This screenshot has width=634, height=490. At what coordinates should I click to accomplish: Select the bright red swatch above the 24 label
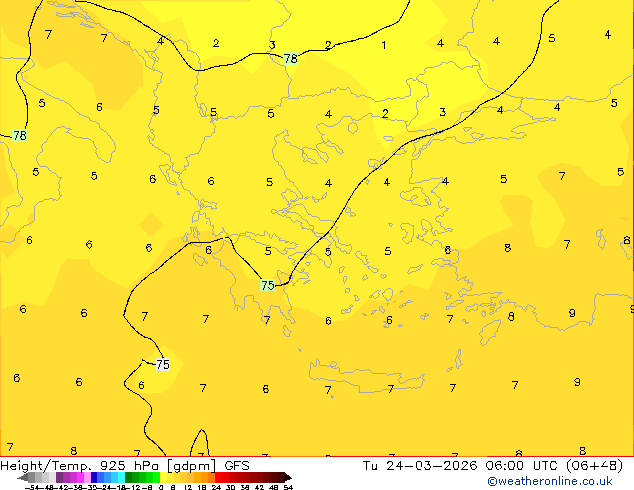coord(218,477)
